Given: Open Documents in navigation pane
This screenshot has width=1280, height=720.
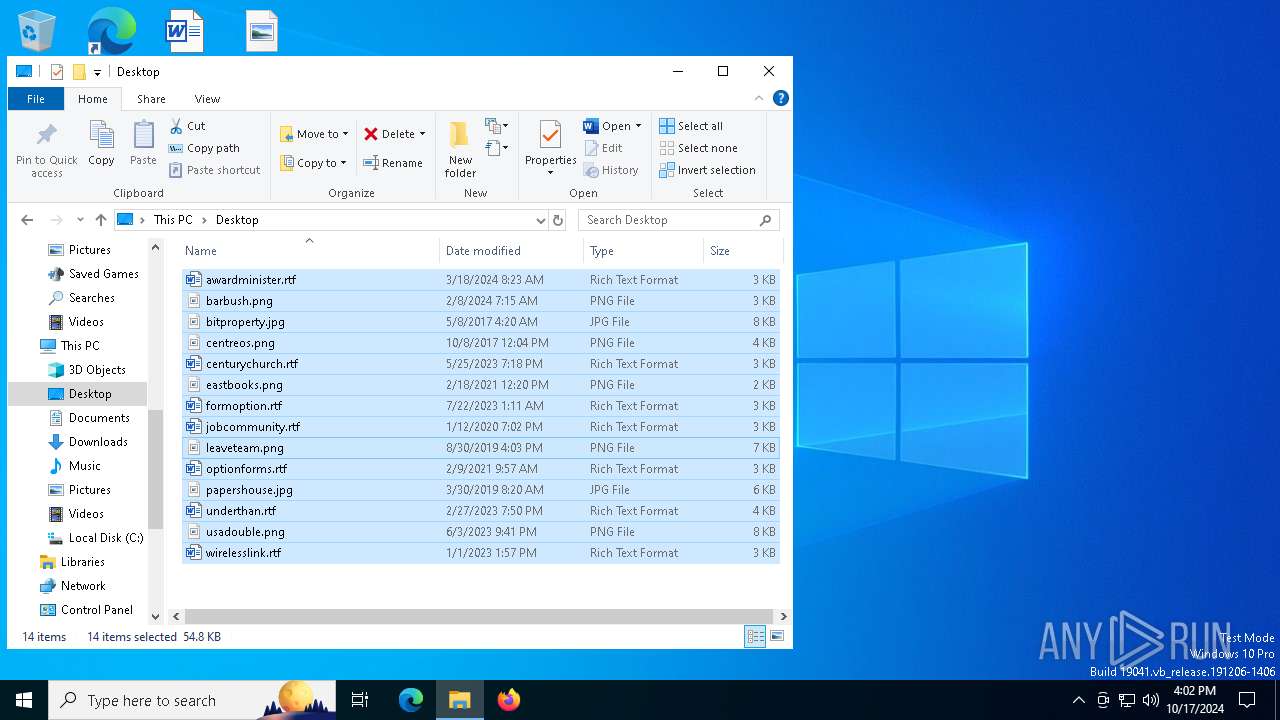Looking at the screenshot, I should (88, 418).
